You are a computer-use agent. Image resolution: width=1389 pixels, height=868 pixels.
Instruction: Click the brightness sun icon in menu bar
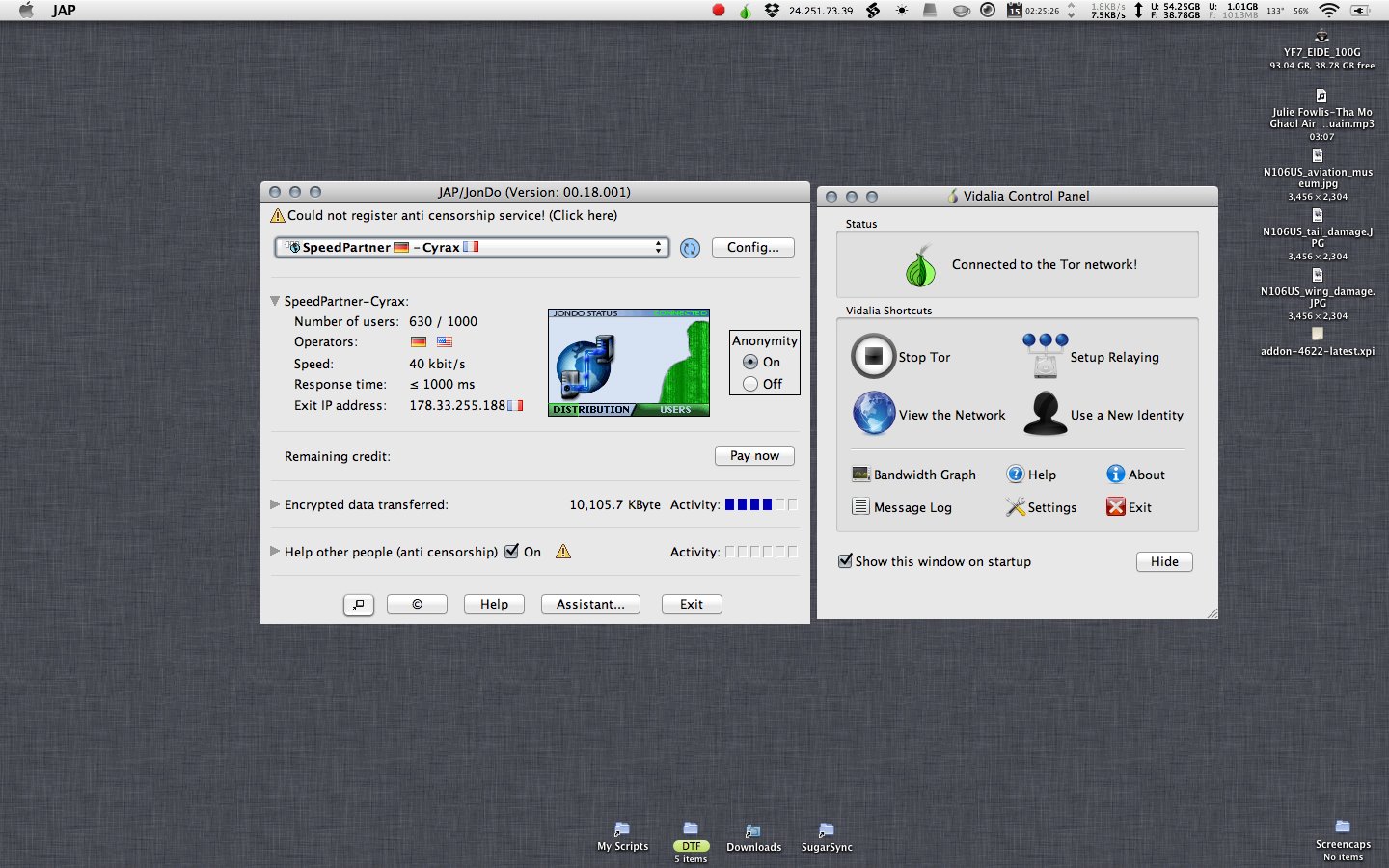pos(901,11)
